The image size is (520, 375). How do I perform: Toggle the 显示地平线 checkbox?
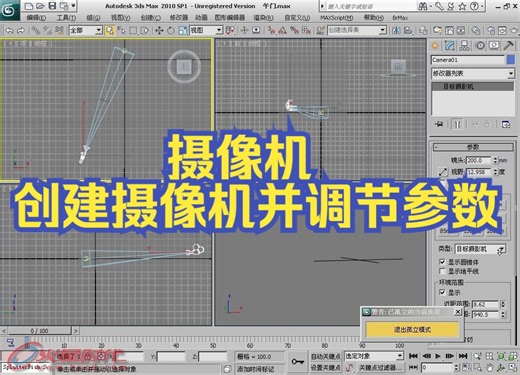coord(442,271)
